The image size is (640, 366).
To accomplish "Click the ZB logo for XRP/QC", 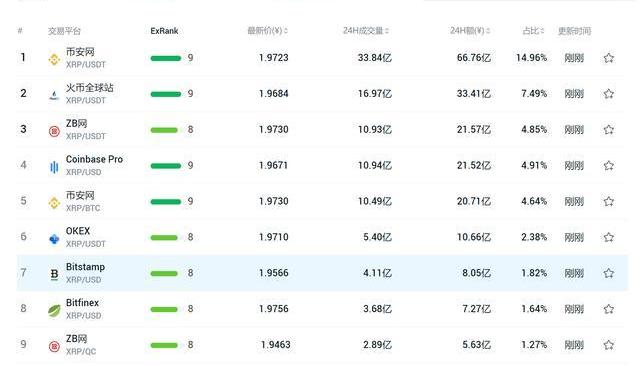I will tap(54, 346).
